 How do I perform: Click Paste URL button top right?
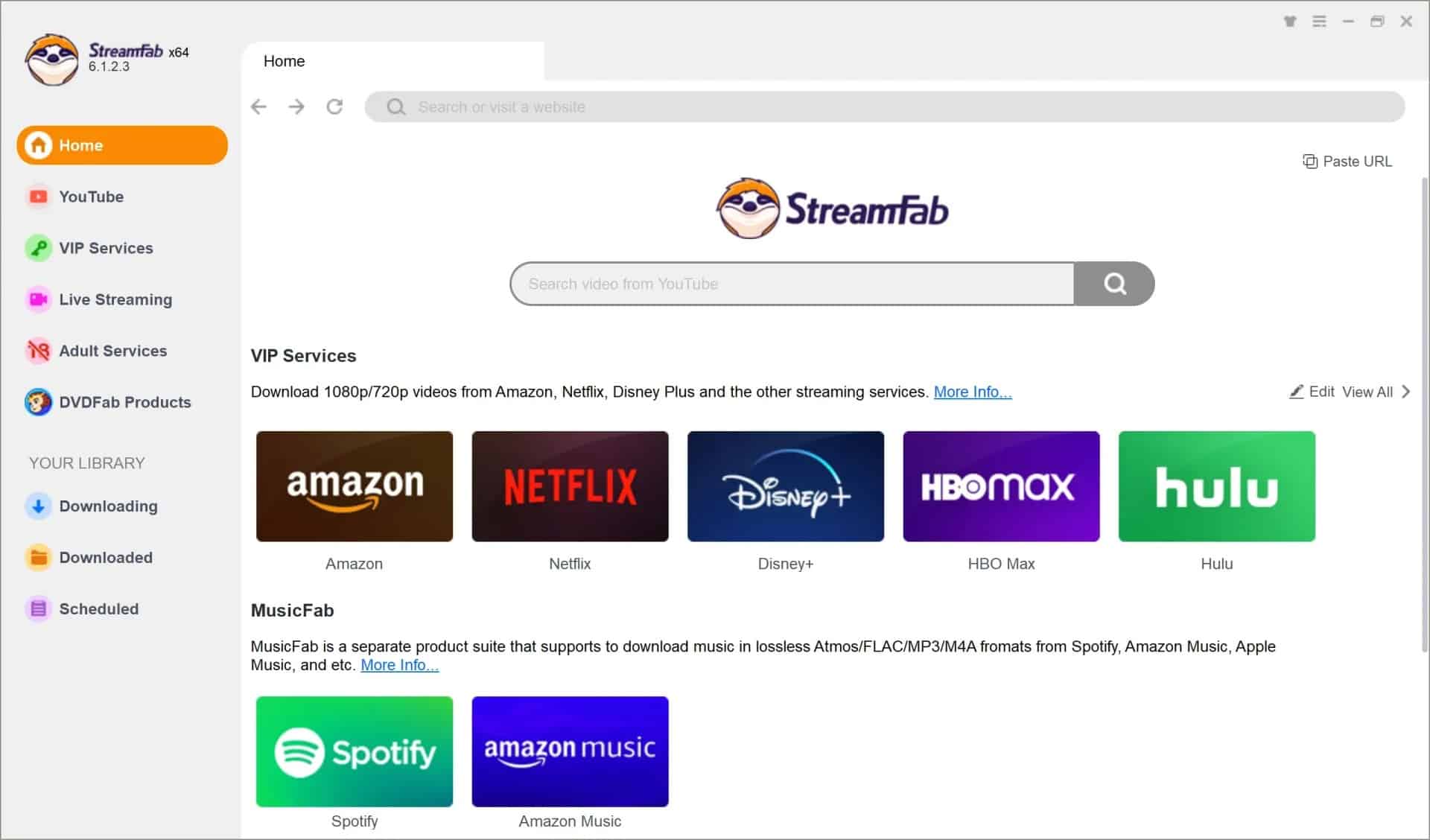point(1348,160)
